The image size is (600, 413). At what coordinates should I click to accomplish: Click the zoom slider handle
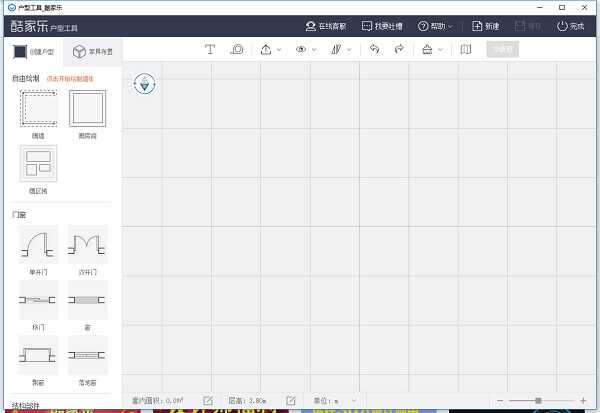(x=538, y=400)
